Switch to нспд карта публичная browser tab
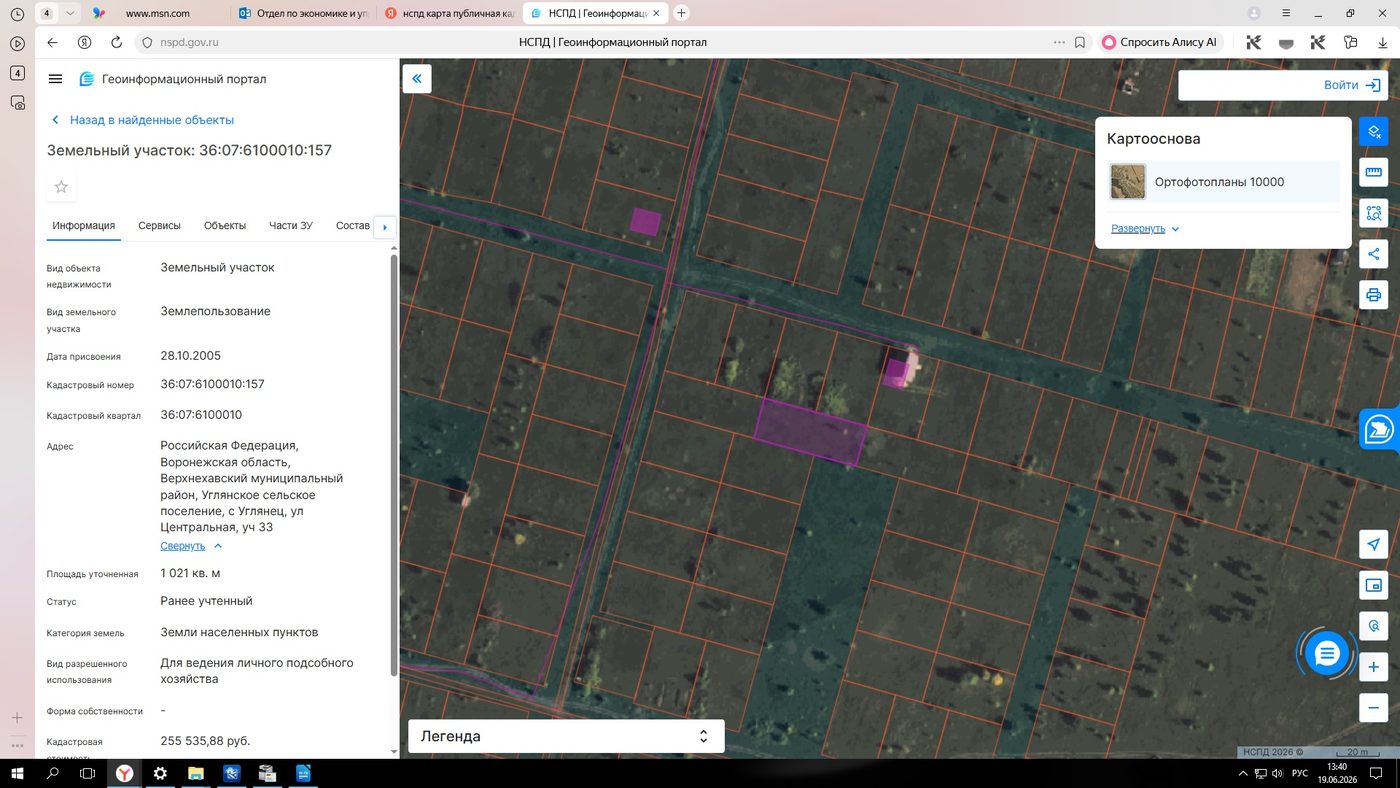Screen dimensions: 1400x788 451,13
